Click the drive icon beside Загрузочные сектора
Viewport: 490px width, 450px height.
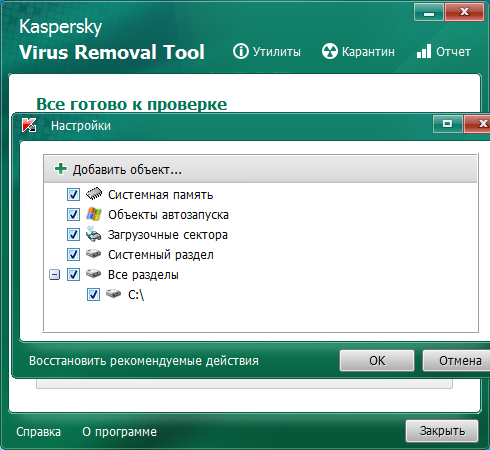point(94,234)
